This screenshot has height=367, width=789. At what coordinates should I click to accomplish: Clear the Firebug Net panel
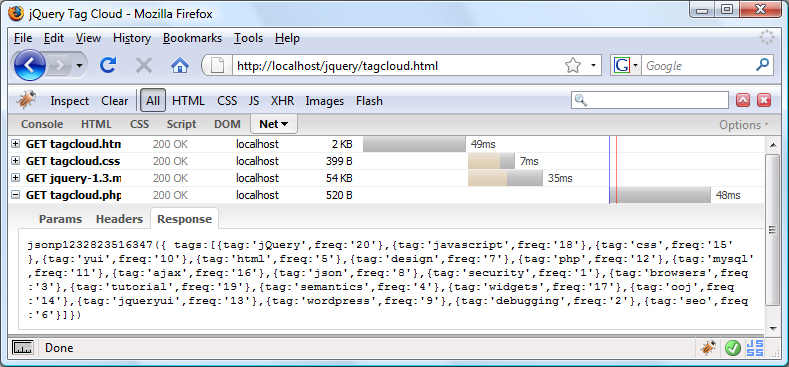coord(115,101)
